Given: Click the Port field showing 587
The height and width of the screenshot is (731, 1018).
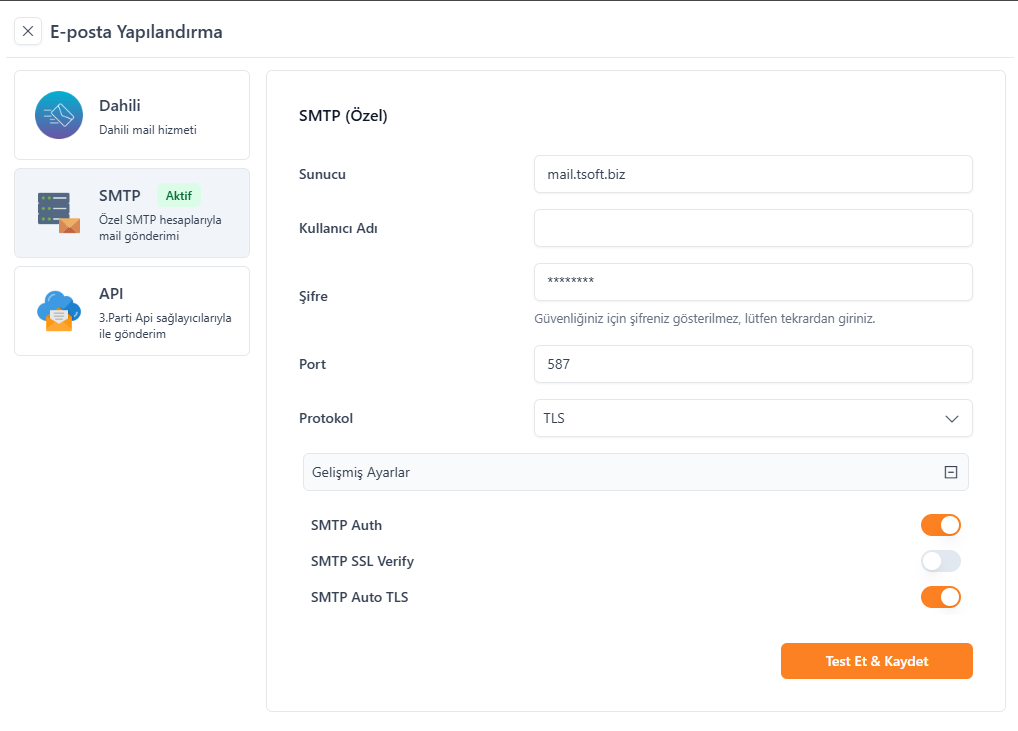Looking at the screenshot, I should coord(752,364).
